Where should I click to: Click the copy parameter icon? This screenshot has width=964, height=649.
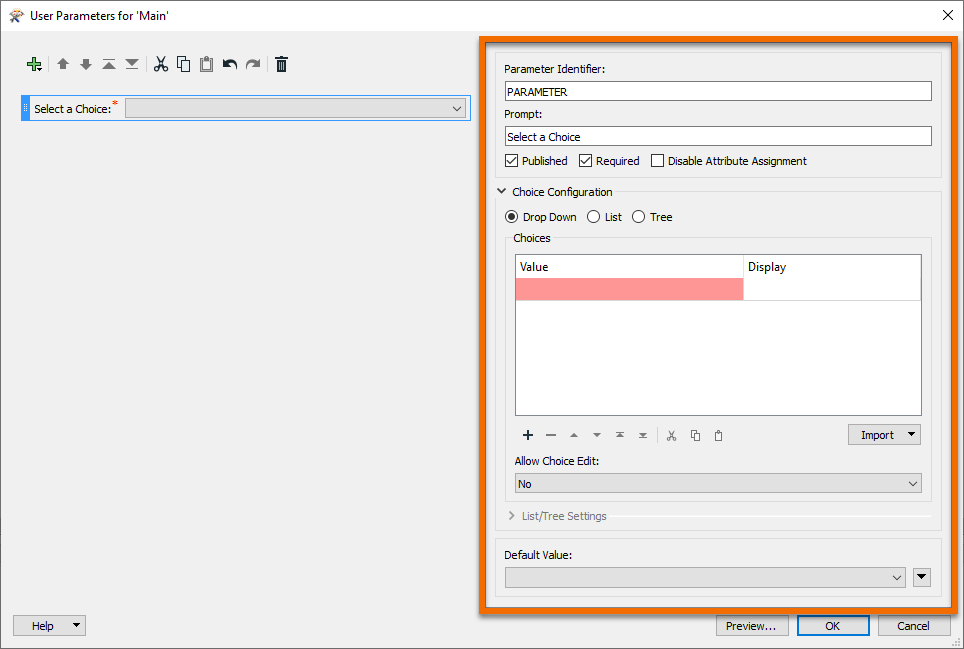[184, 64]
